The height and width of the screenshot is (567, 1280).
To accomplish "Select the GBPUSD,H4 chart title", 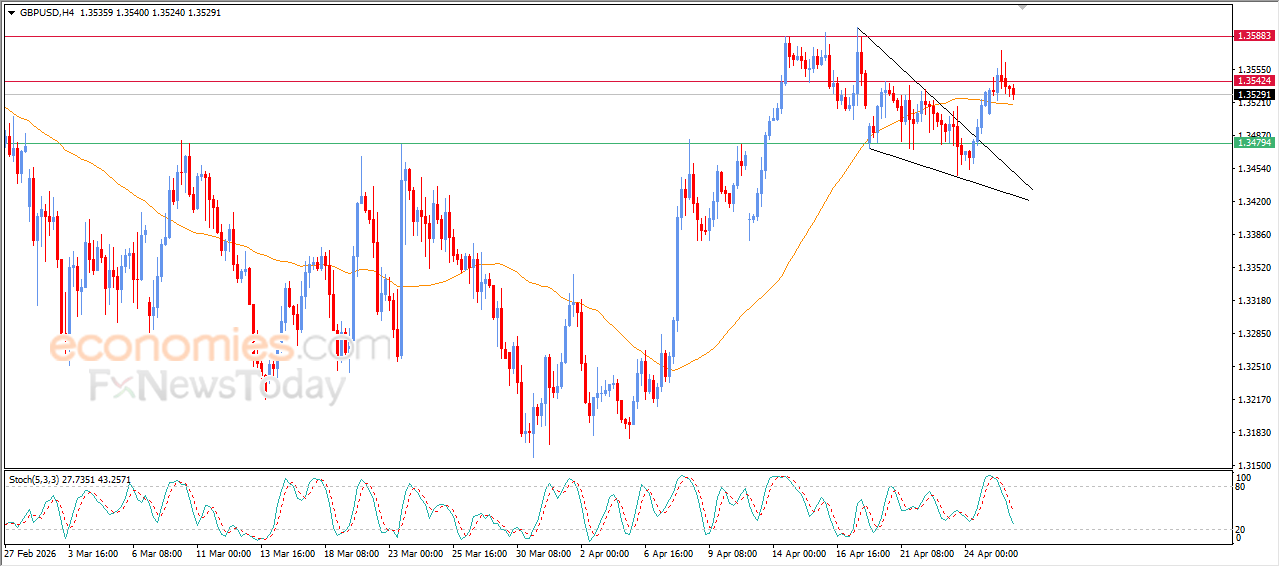I will point(46,13).
